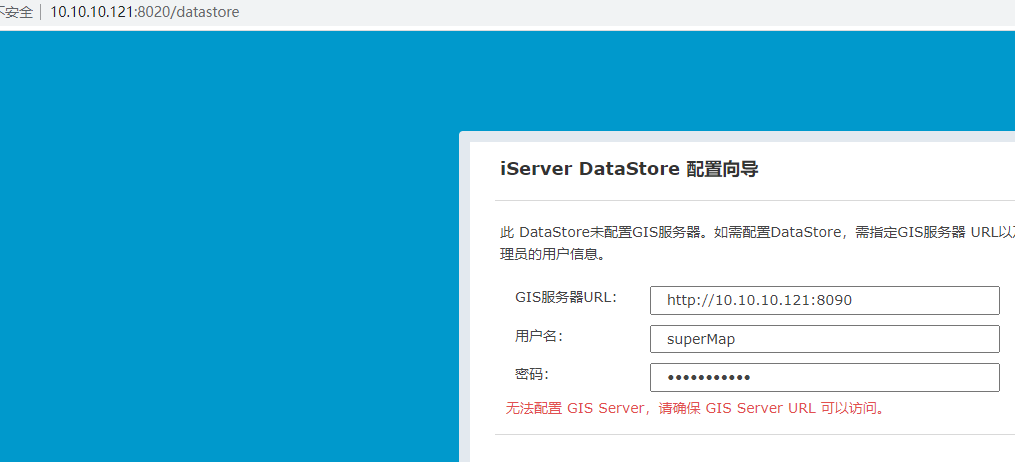Click the red error message about GIS Server URL
This screenshot has width=1015, height=462.
pos(695,408)
